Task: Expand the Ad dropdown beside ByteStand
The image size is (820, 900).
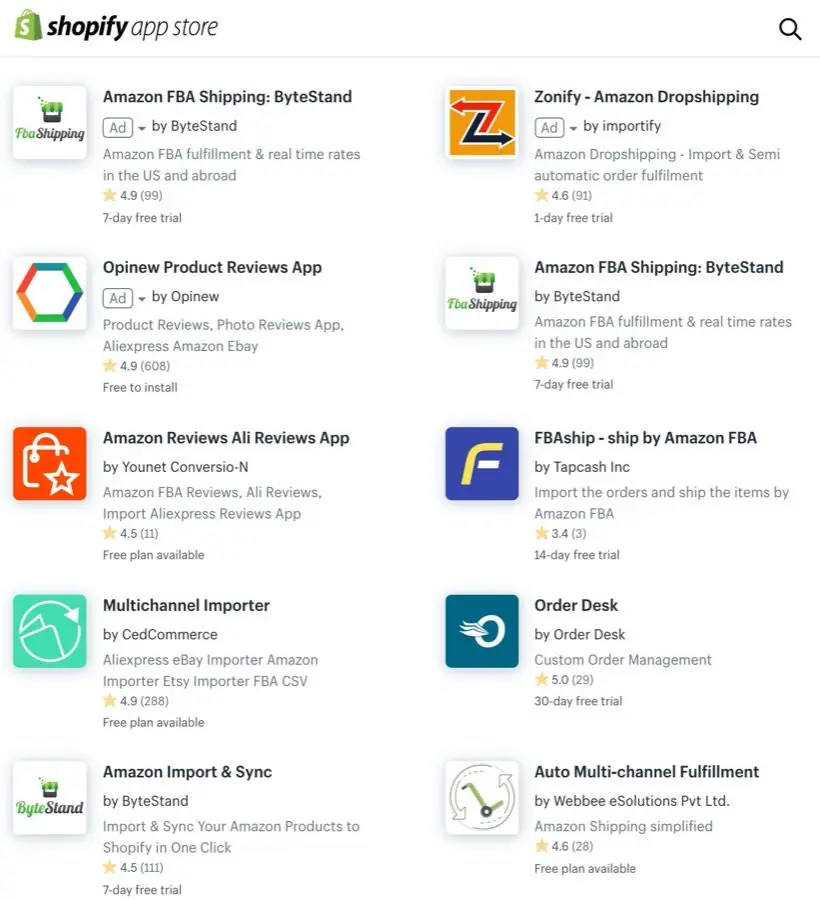Action: (142, 128)
